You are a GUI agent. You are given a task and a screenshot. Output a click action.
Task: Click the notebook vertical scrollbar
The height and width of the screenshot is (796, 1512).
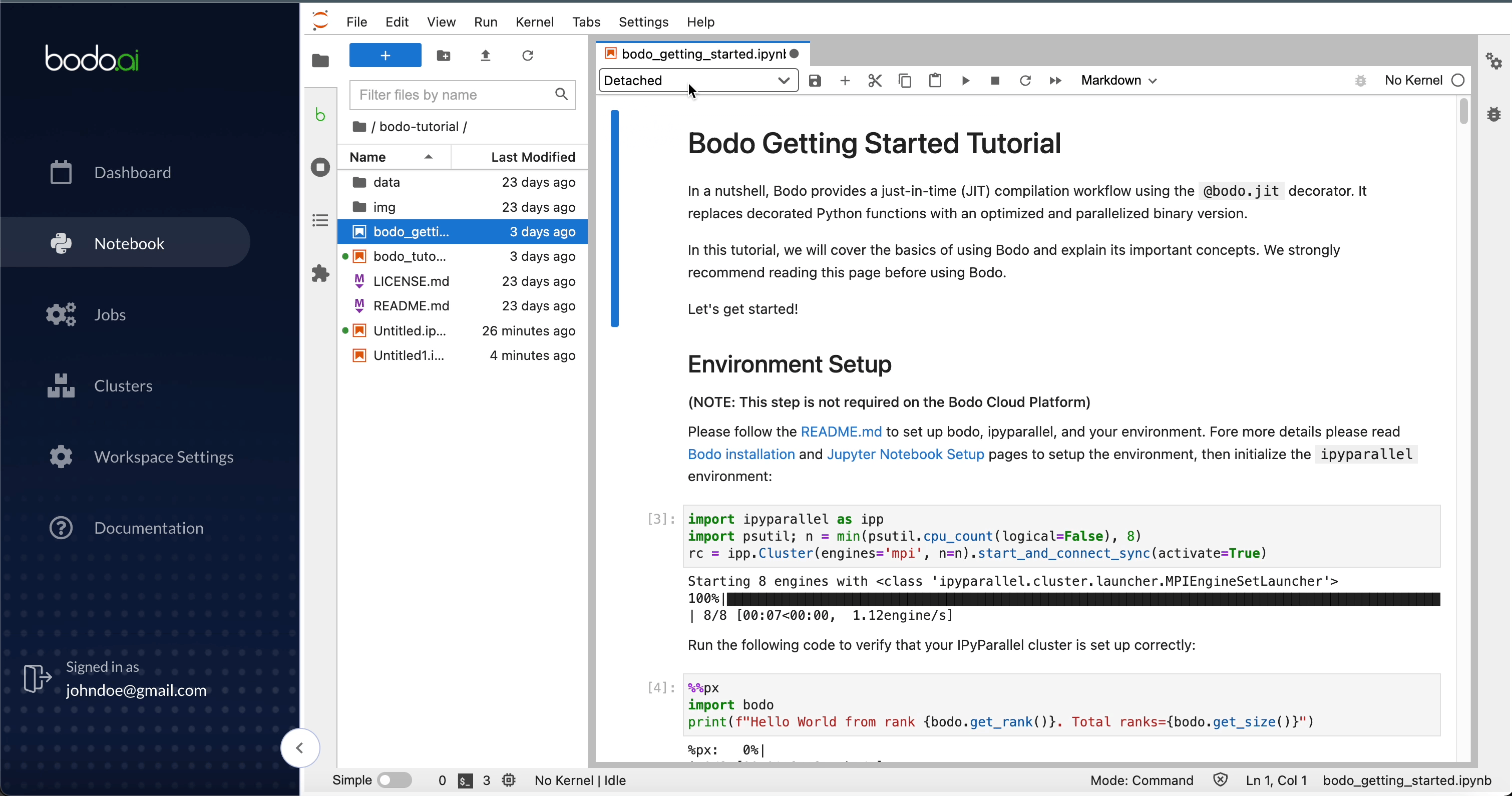(x=1463, y=112)
